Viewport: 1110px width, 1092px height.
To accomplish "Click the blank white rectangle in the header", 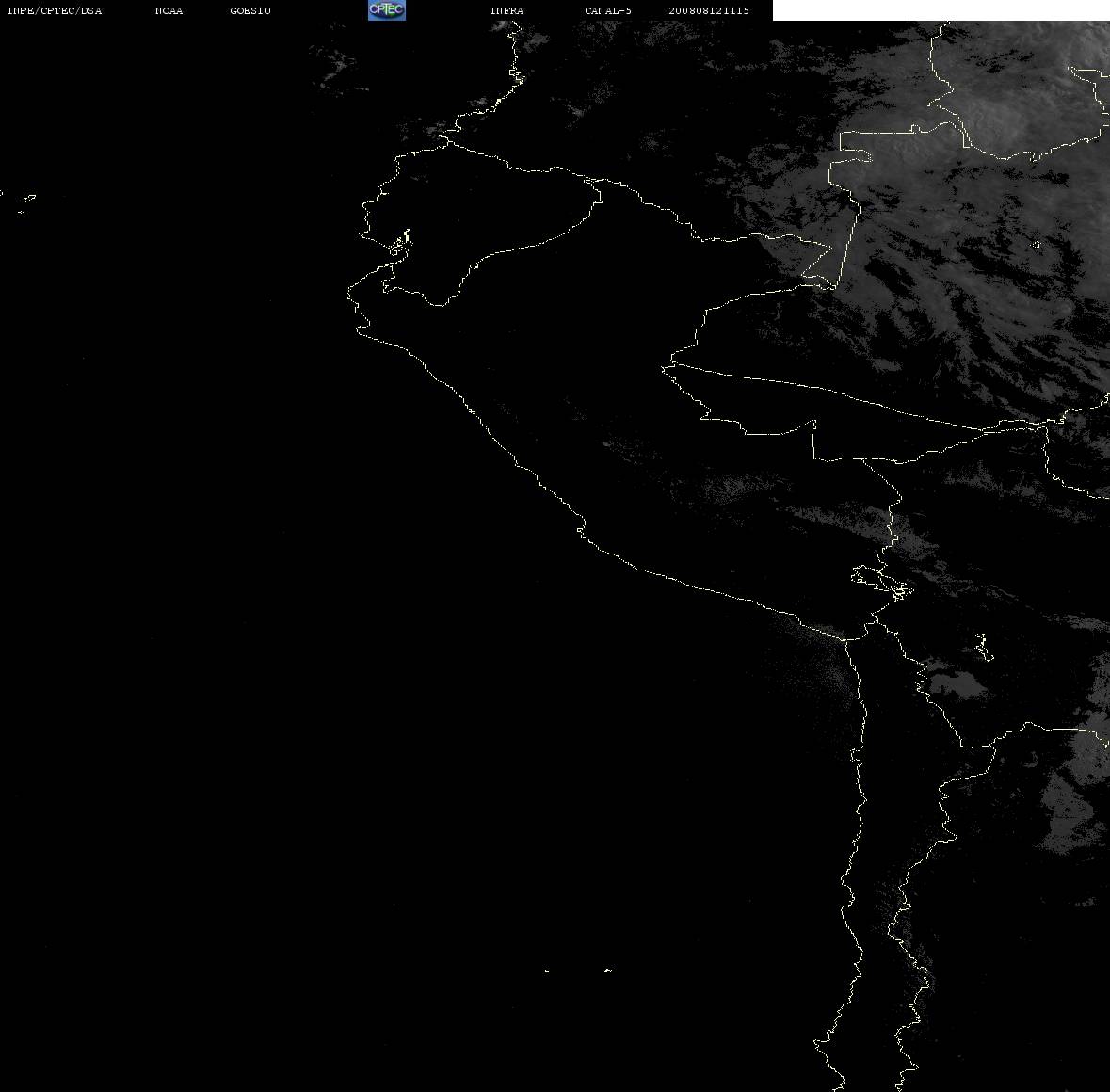I will tap(941, 10).
